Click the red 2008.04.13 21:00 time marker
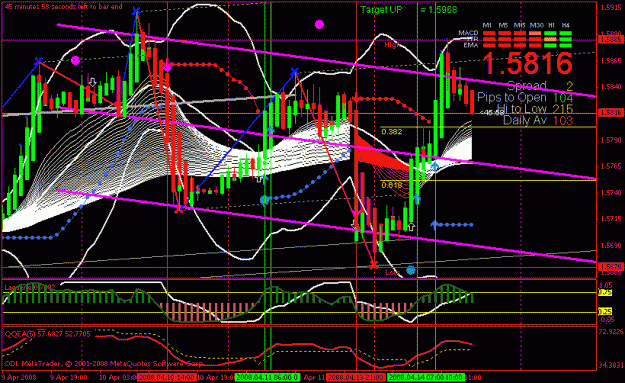Screen dimensions: 625x383 pyautogui.click(x=356, y=377)
